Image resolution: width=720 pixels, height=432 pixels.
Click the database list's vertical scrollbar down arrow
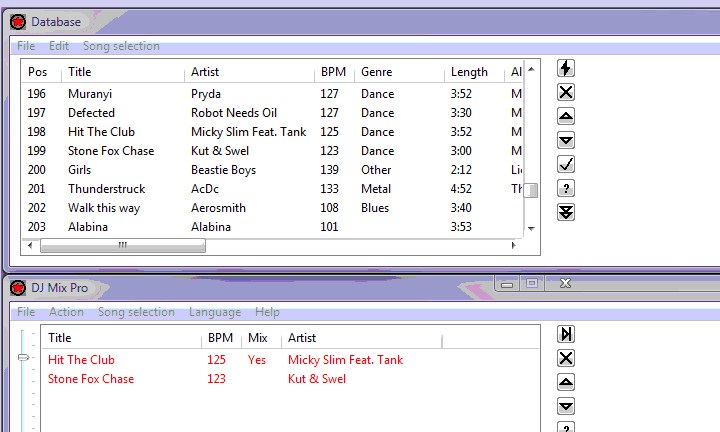pyautogui.click(x=532, y=228)
